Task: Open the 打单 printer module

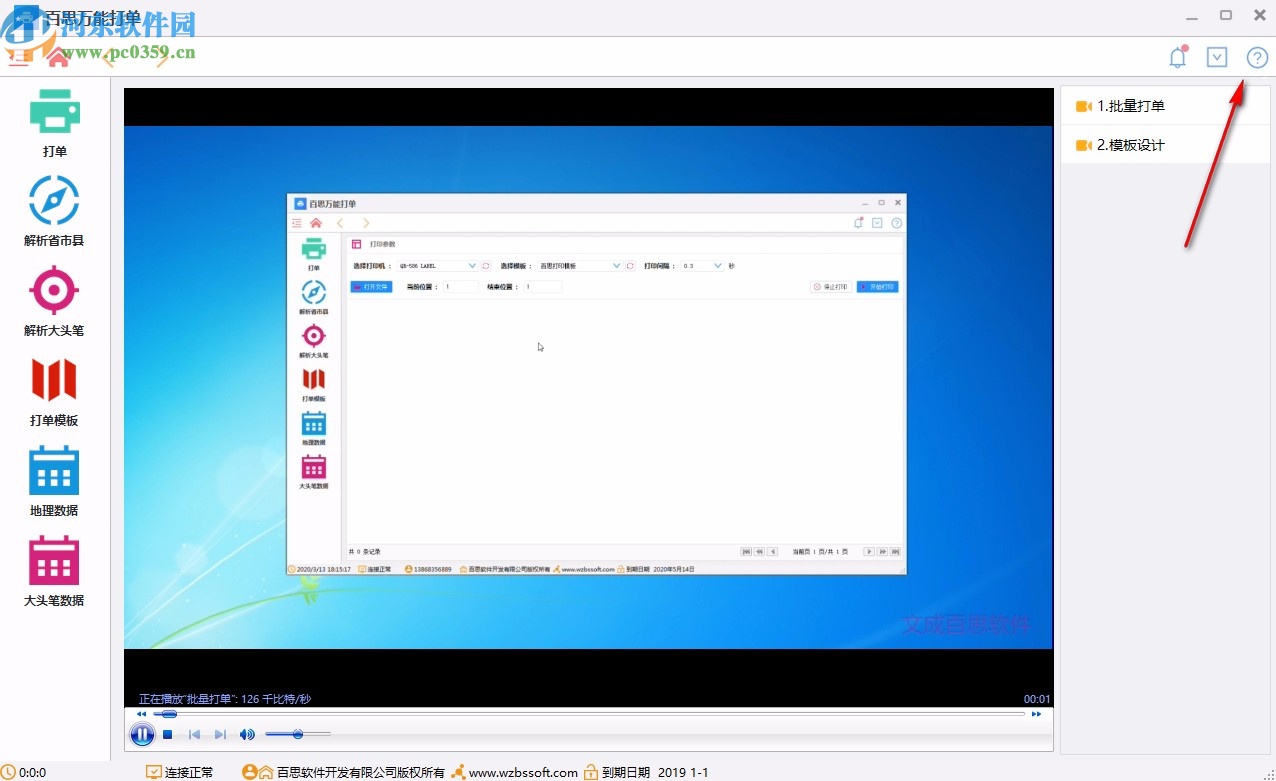Action: [x=54, y=123]
